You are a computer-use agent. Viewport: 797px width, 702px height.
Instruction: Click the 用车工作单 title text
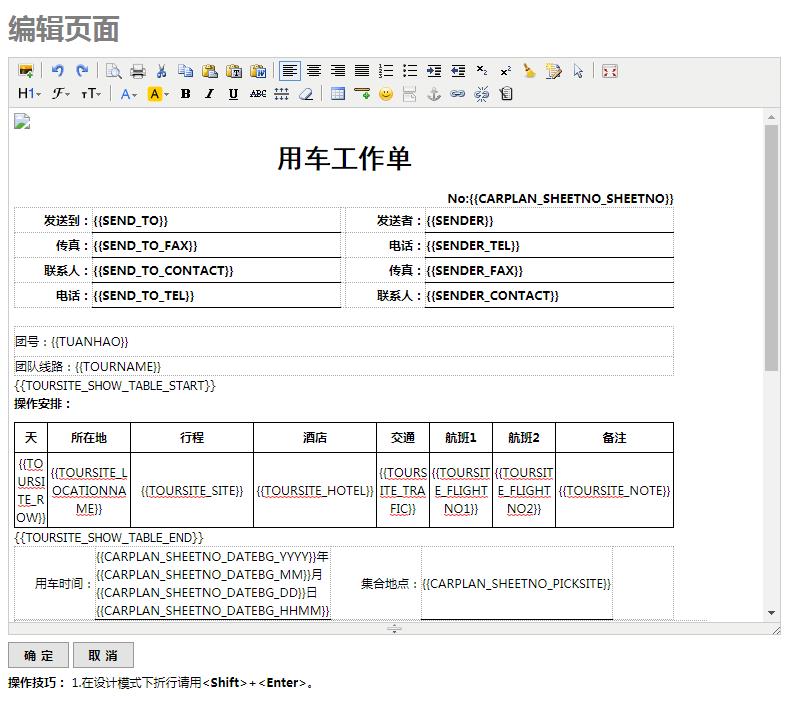[x=344, y=158]
